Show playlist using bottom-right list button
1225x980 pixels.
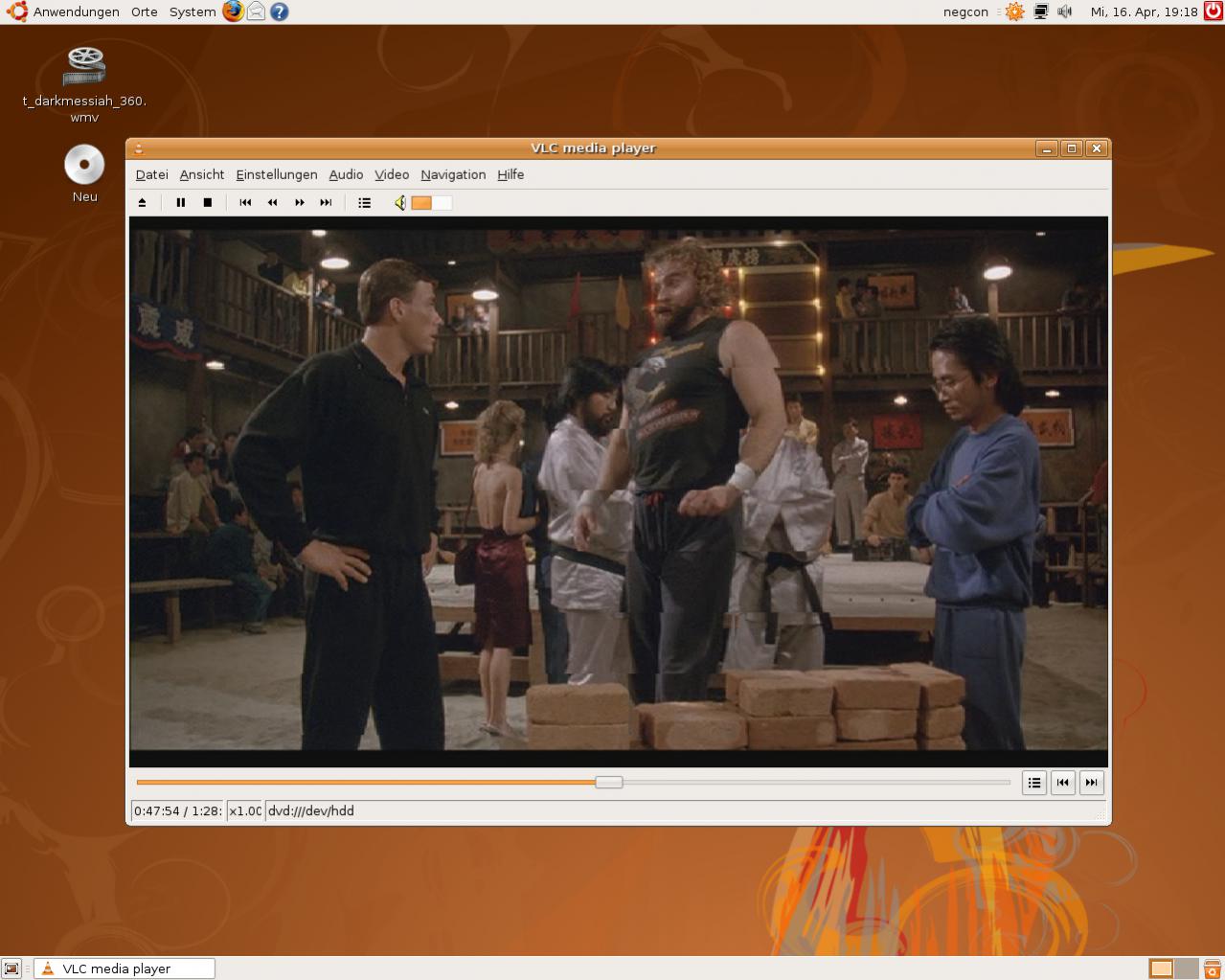point(1034,783)
